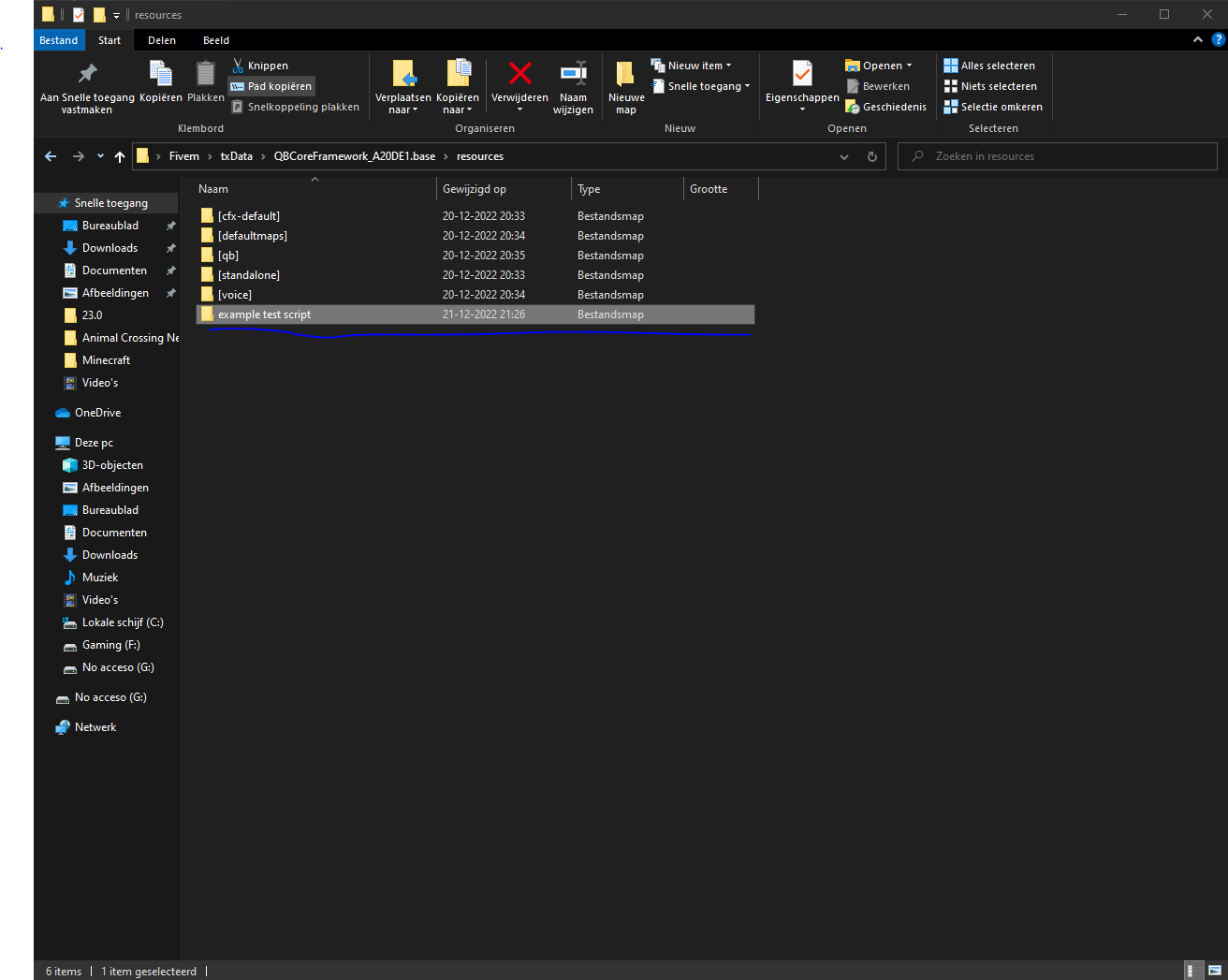The width and height of the screenshot is (1228, 980).
Task: Open Geschiedenis file history
Action: click(x=886, y=107)
